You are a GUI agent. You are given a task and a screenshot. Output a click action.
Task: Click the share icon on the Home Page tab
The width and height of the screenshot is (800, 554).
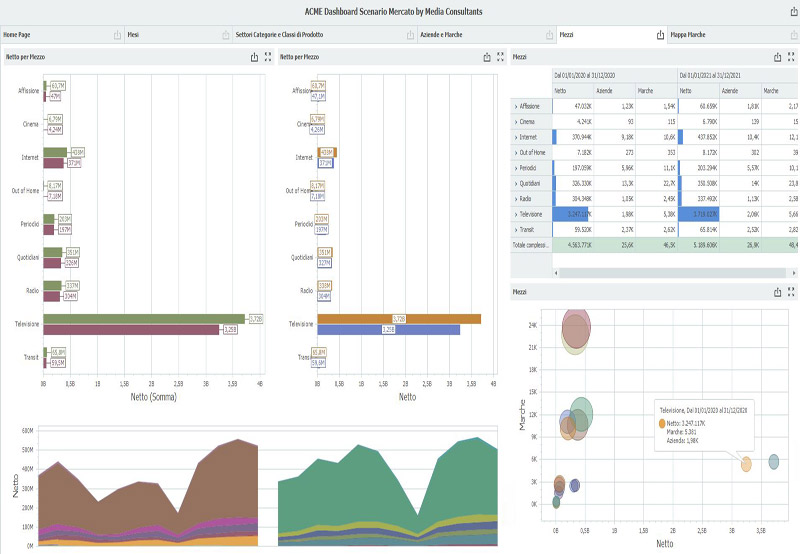116,35
